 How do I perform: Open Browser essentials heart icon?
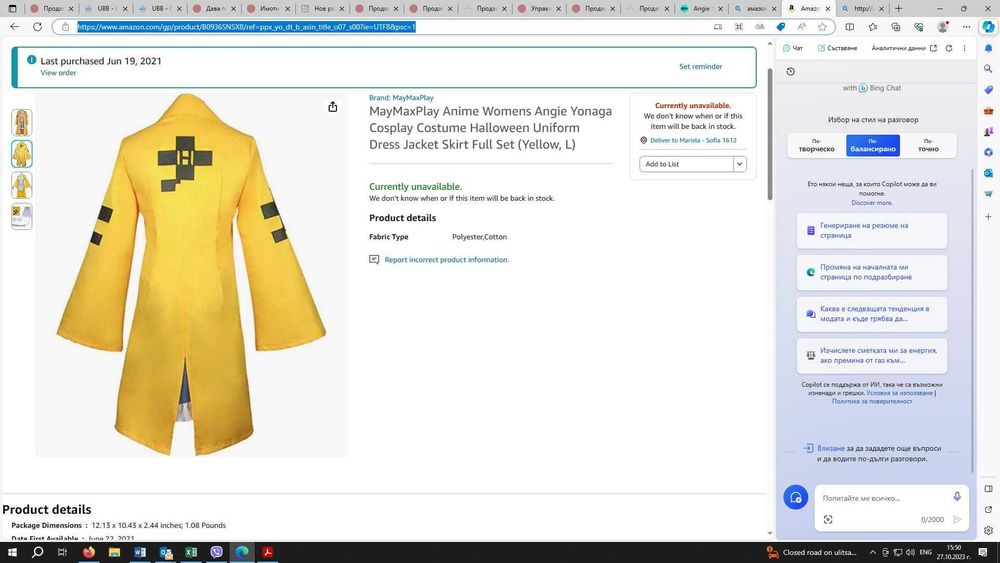coord(918,27)
